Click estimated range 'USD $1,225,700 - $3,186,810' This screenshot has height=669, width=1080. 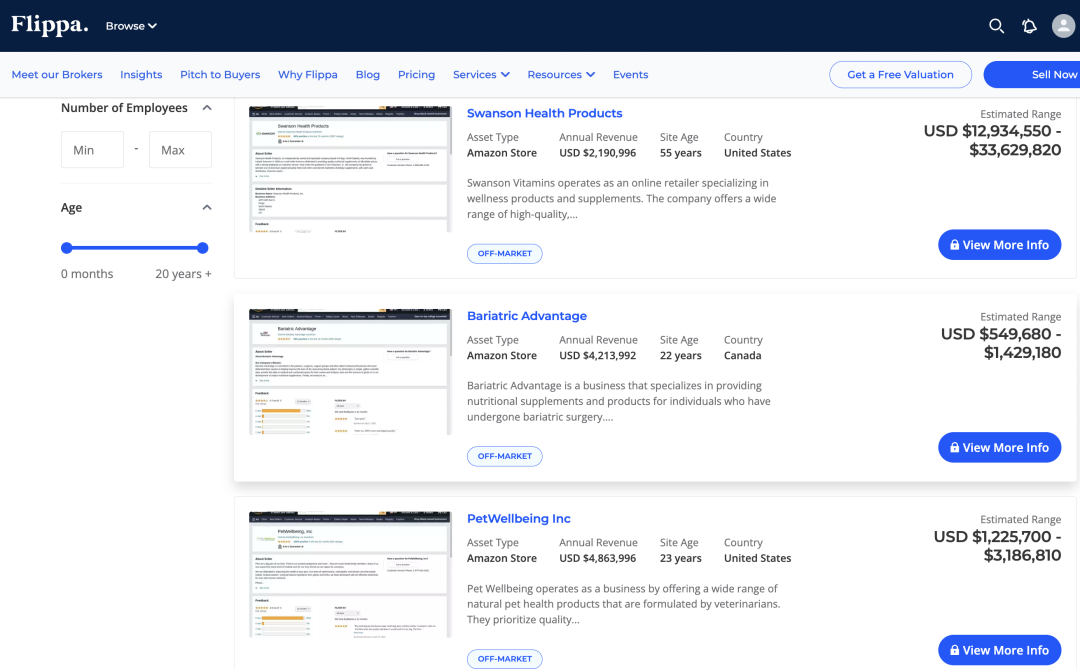997,546
